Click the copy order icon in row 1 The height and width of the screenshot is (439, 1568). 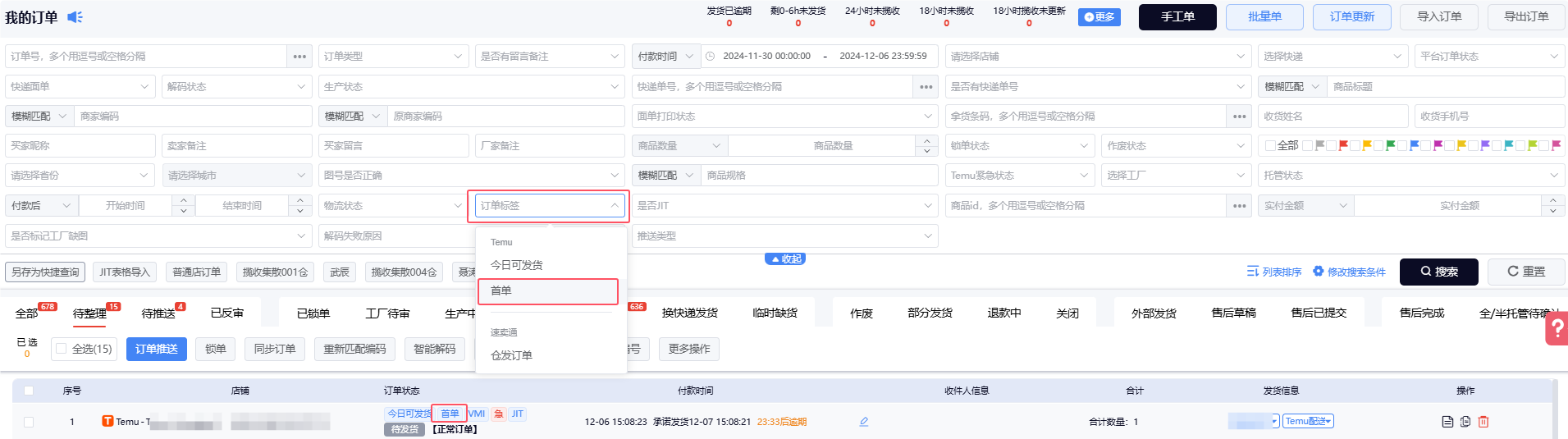(x=1465, y=422)
